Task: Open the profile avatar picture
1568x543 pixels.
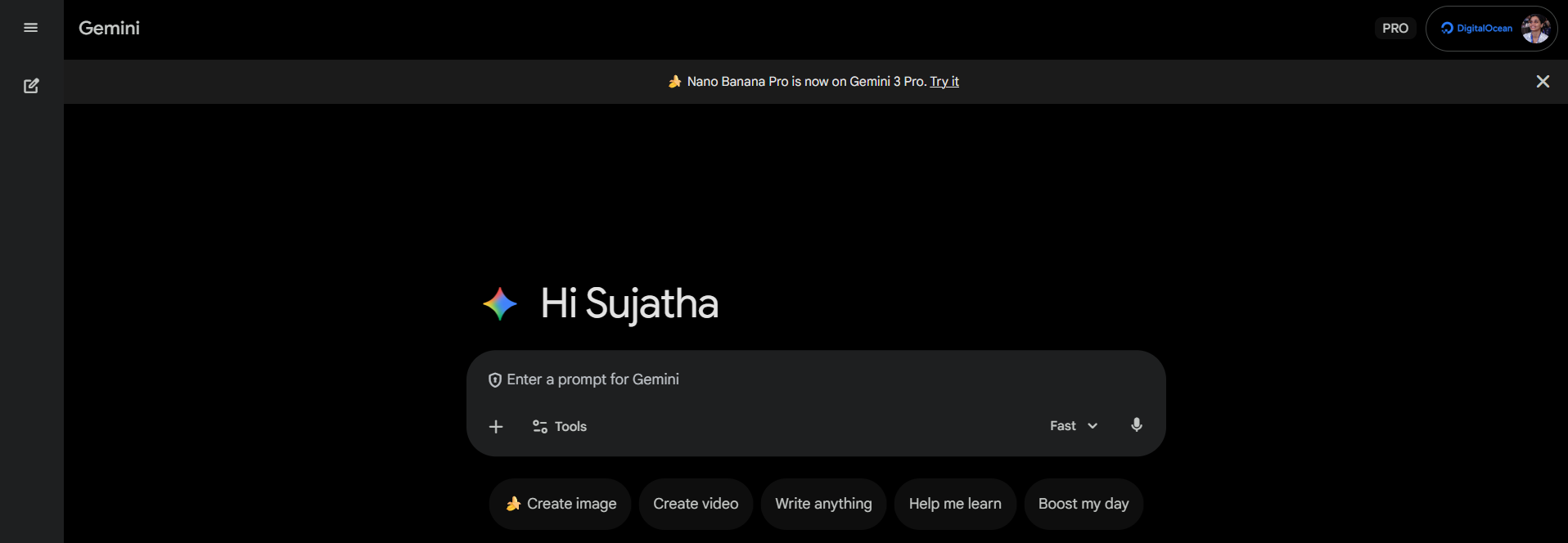Action: (x=1534, y=29)
